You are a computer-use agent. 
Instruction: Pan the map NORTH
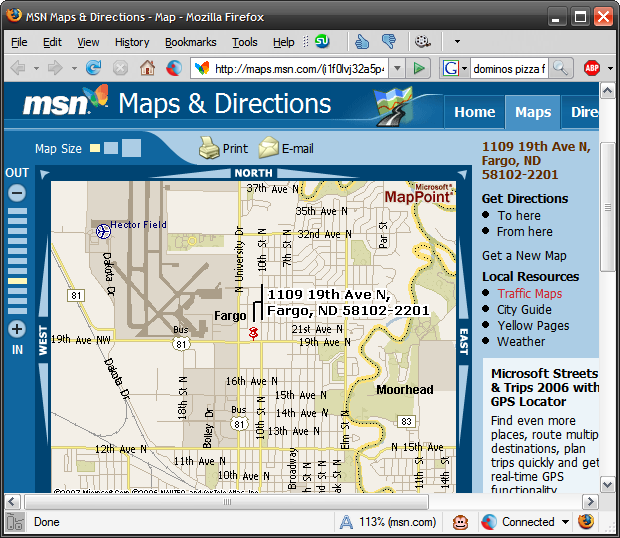[253, 173]
